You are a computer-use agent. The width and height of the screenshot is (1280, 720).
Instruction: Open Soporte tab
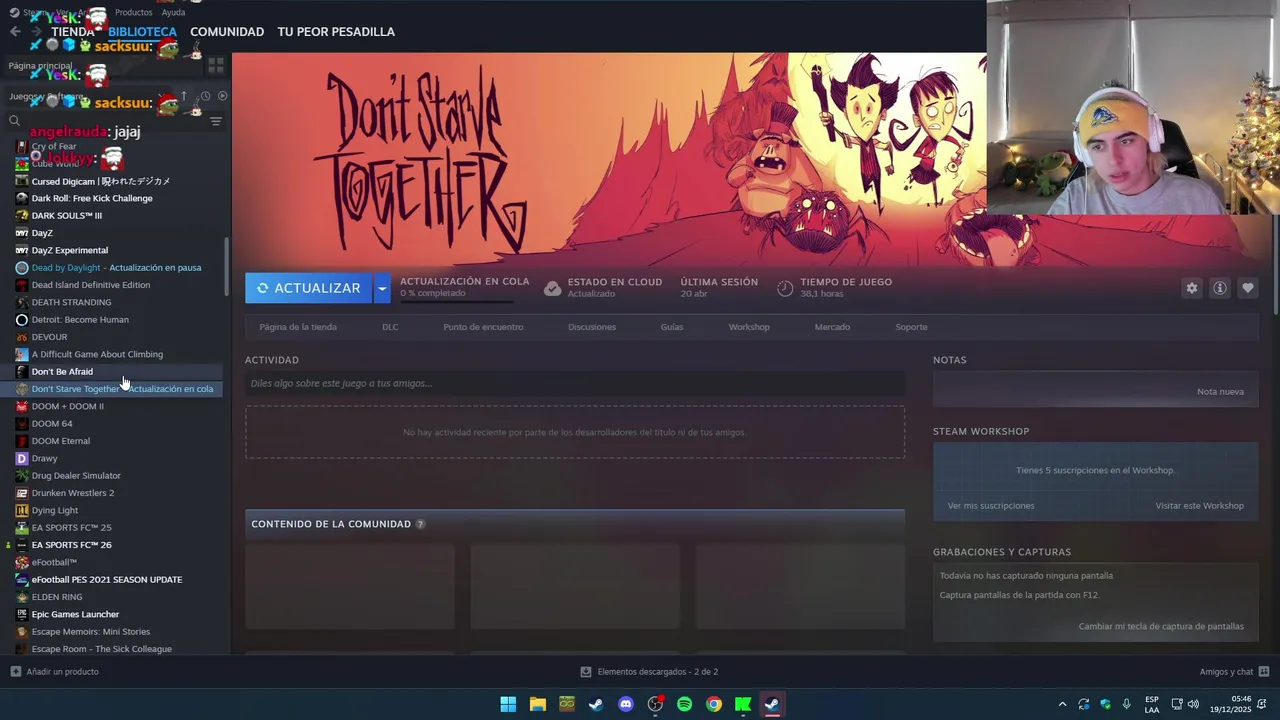(x=911, y=327)
